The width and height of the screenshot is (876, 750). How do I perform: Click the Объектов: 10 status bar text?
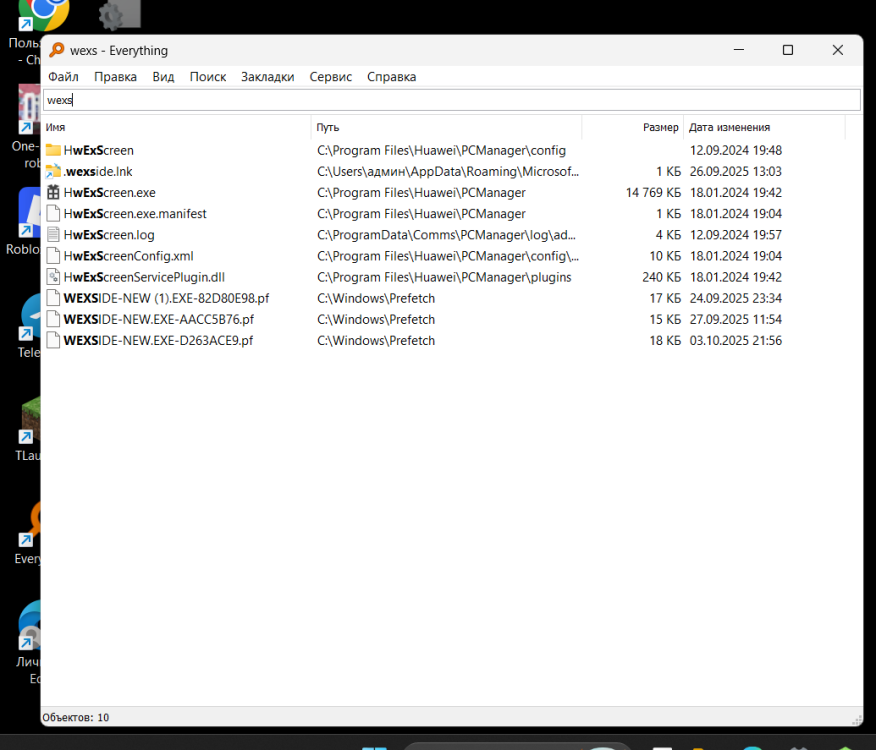(75, 718)
